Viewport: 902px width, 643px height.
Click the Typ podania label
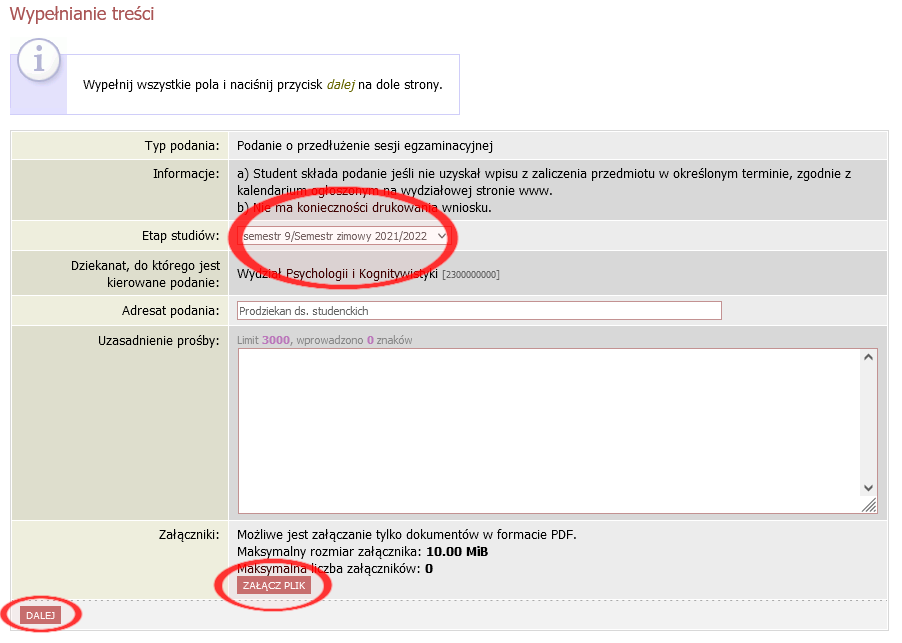(181, 146)
